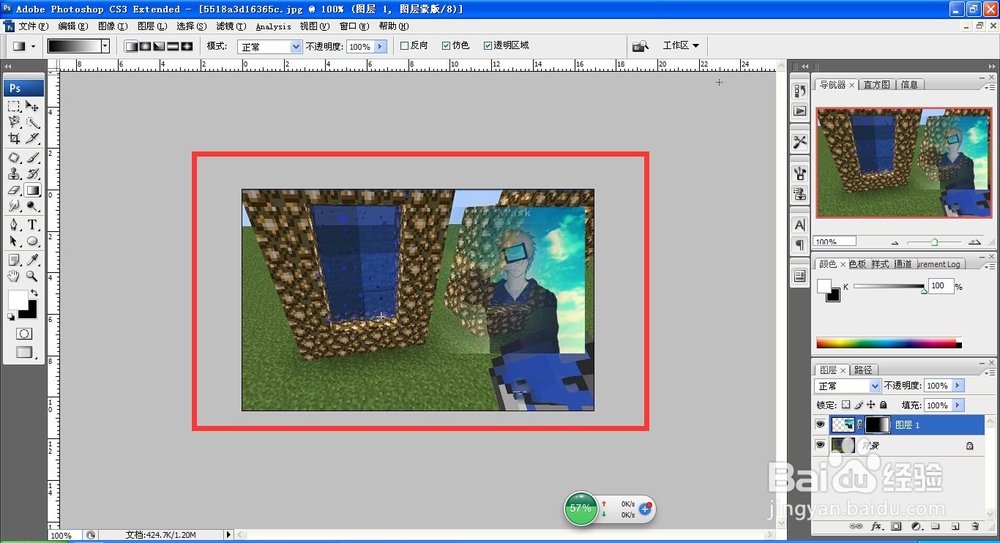Open the layer 填充 slider arrow
1000x543 pixels.
(957, 405)
